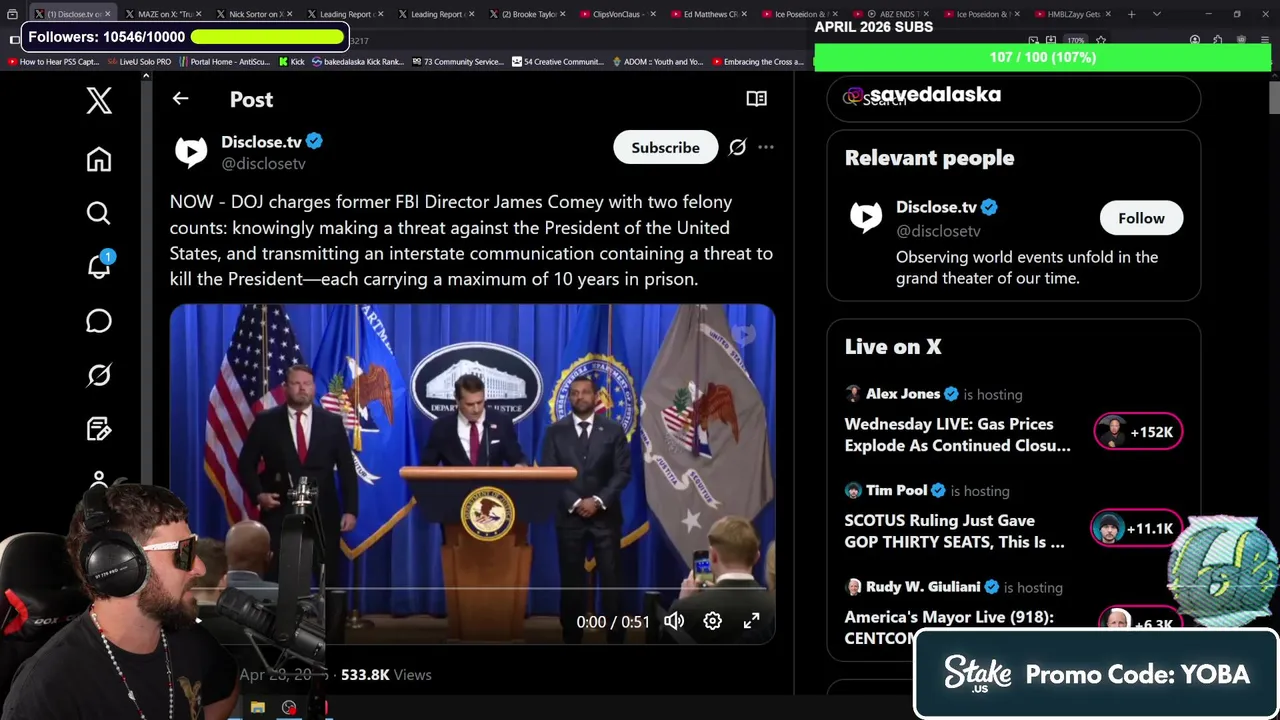
Task: Mute or unmute the video volume
Action: tap(674, 621)
